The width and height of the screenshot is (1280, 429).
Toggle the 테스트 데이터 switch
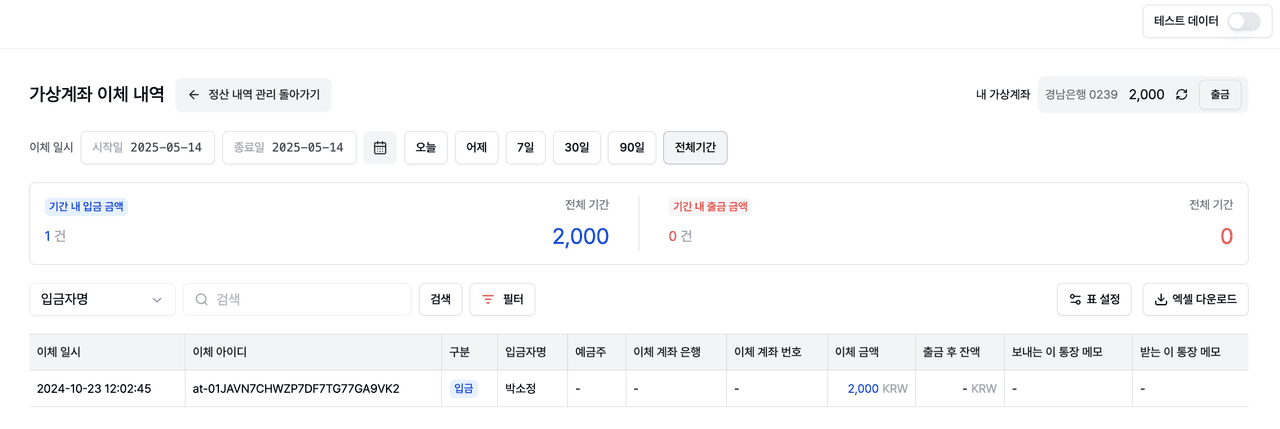point(1243,21)
